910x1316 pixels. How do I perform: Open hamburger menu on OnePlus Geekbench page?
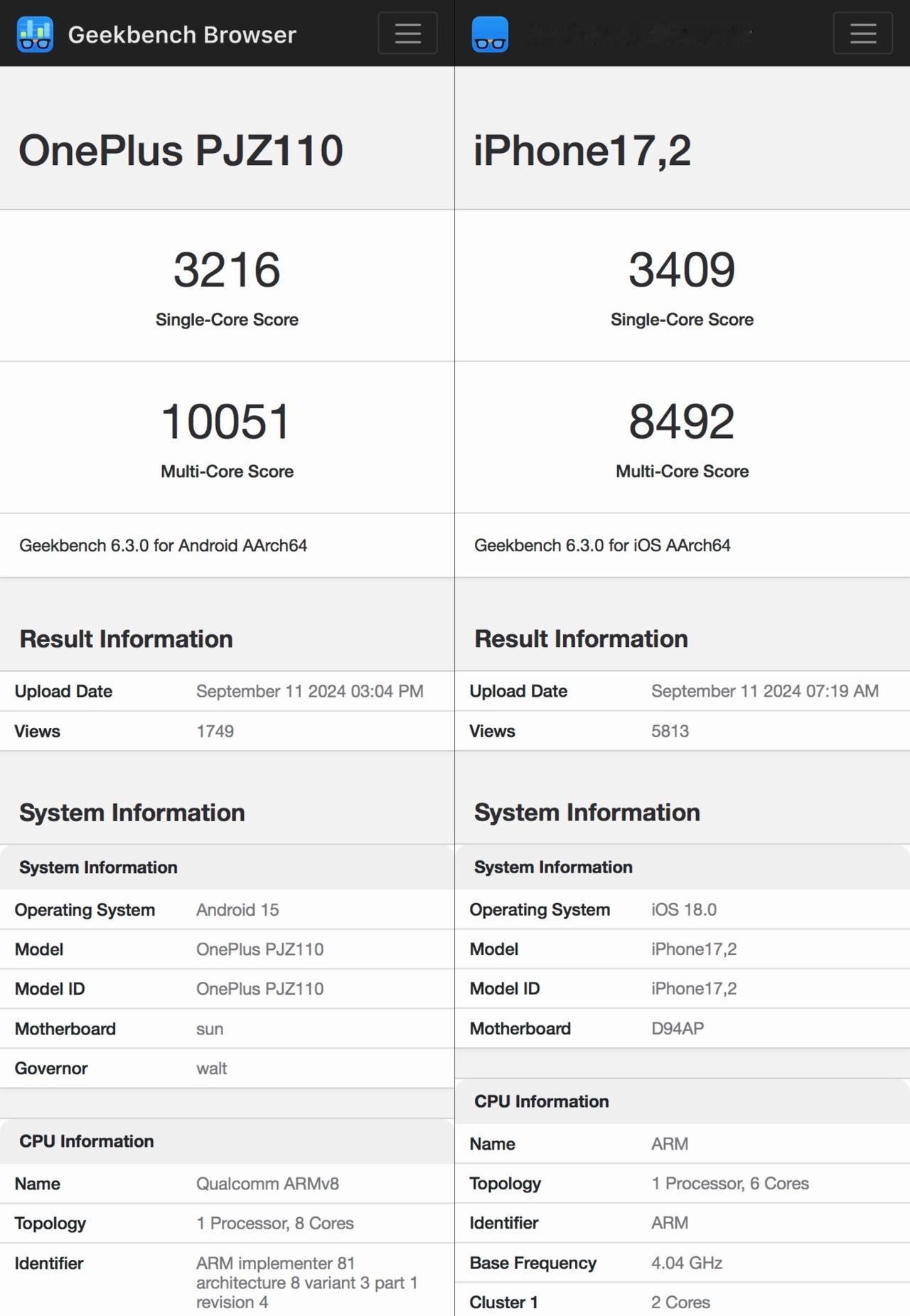pos(407,33)
